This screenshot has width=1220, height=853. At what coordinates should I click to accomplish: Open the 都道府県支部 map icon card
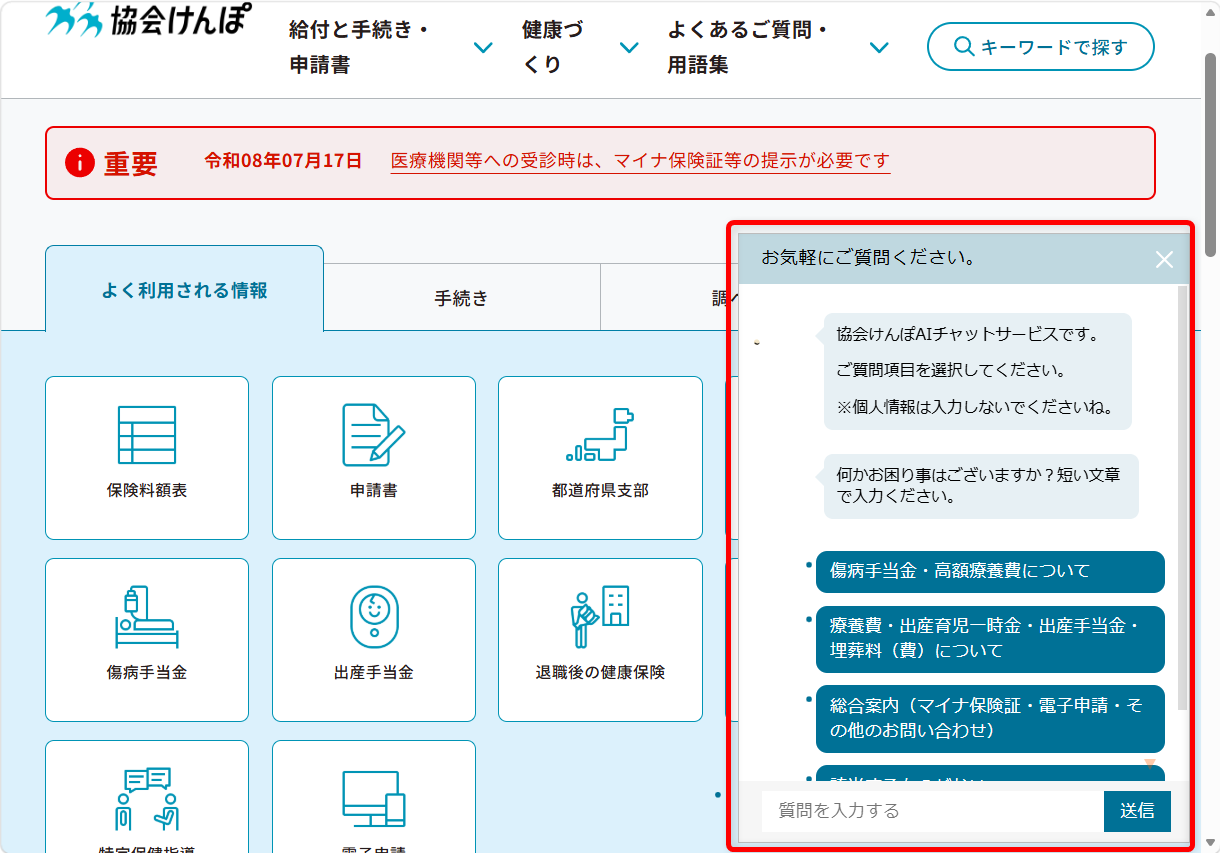(x=600, y=458)
